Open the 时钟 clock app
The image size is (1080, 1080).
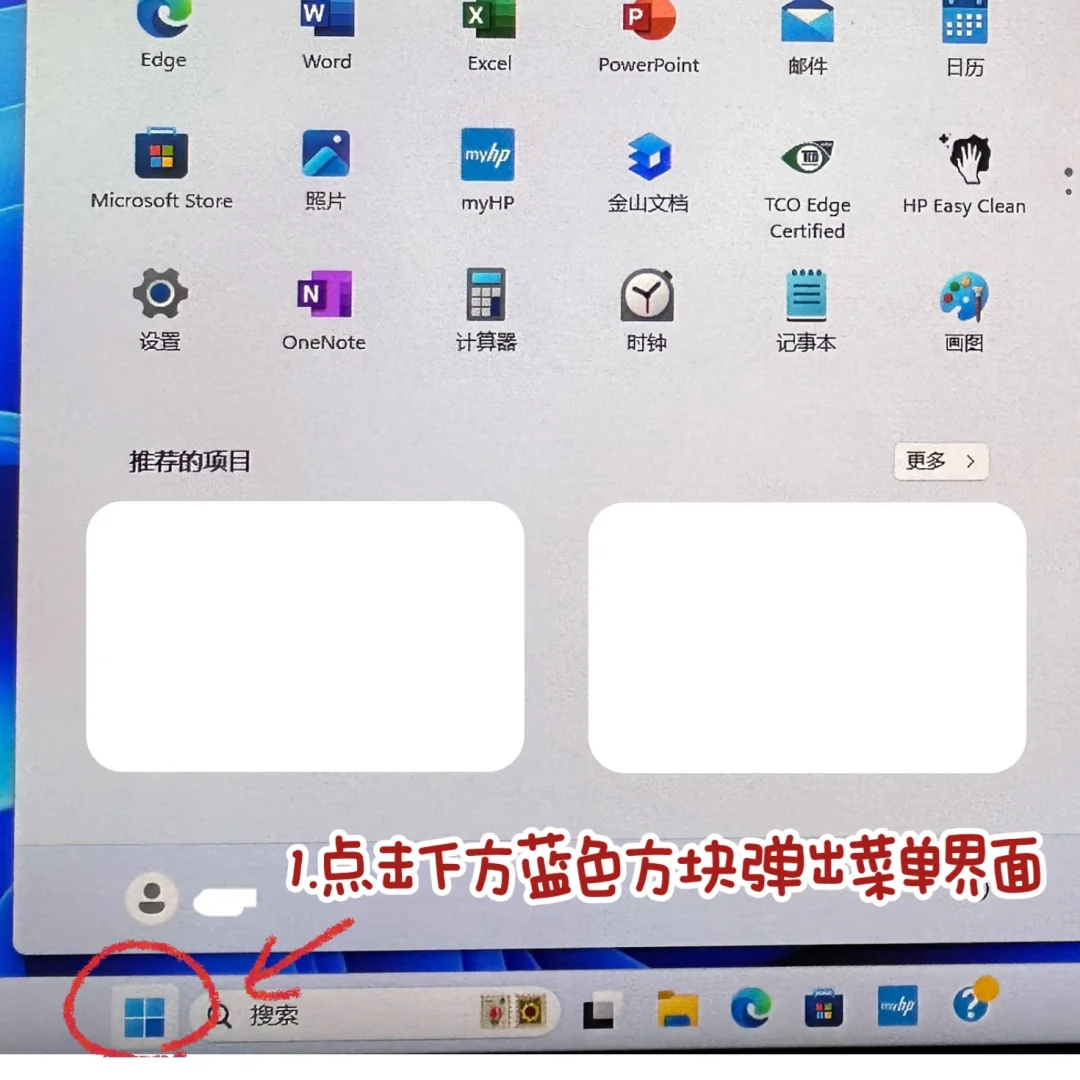click(x=647, y=312)
